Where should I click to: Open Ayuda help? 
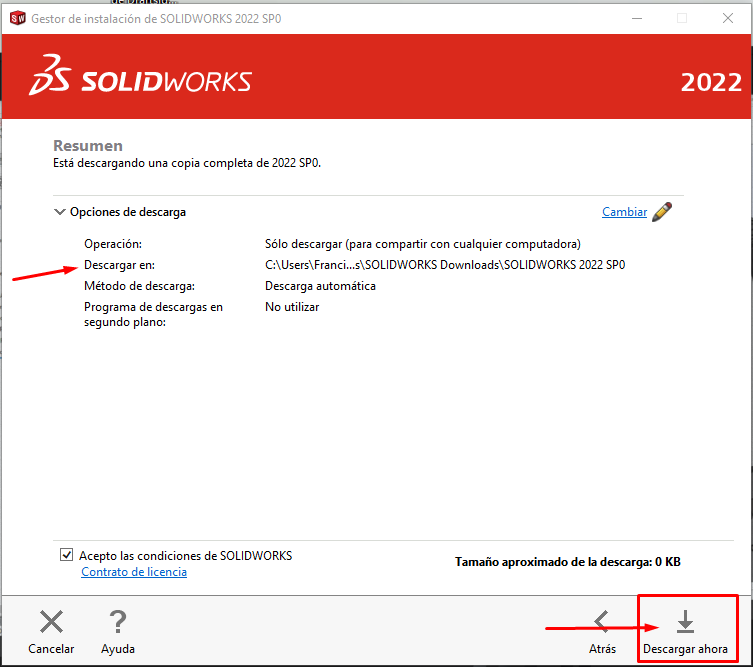tap(118, 631)
